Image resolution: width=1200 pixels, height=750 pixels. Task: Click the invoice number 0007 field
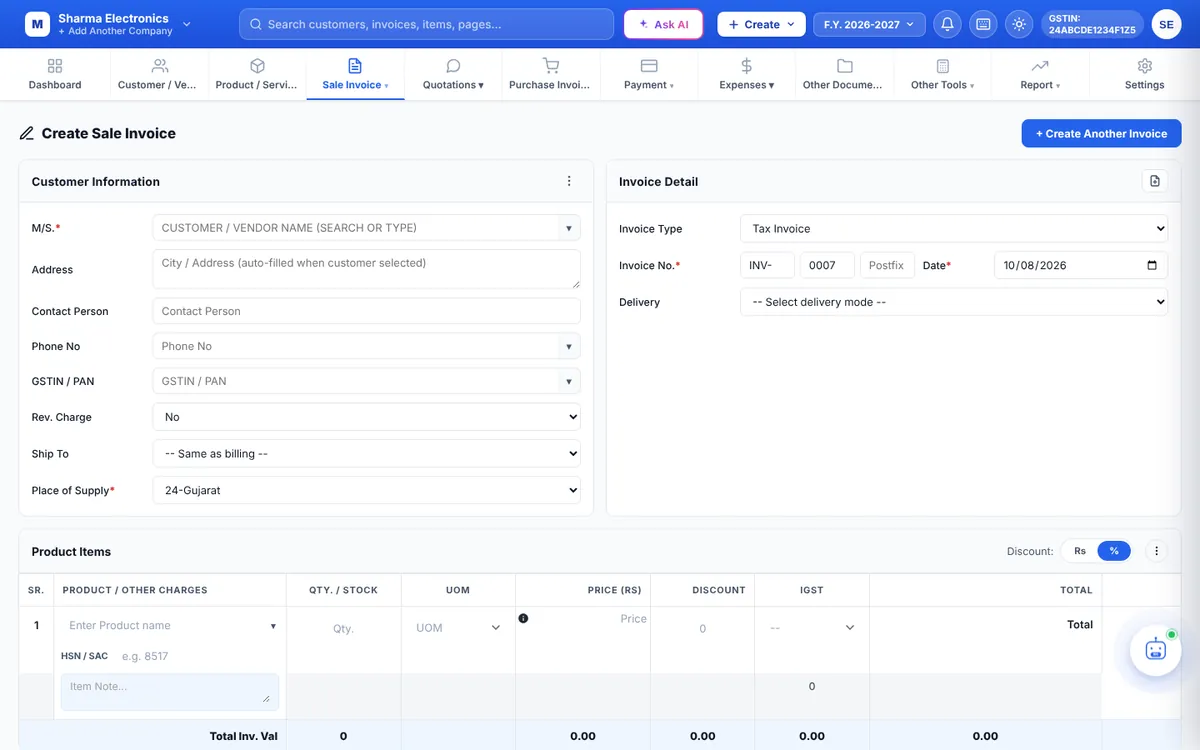tap(827, 265)
